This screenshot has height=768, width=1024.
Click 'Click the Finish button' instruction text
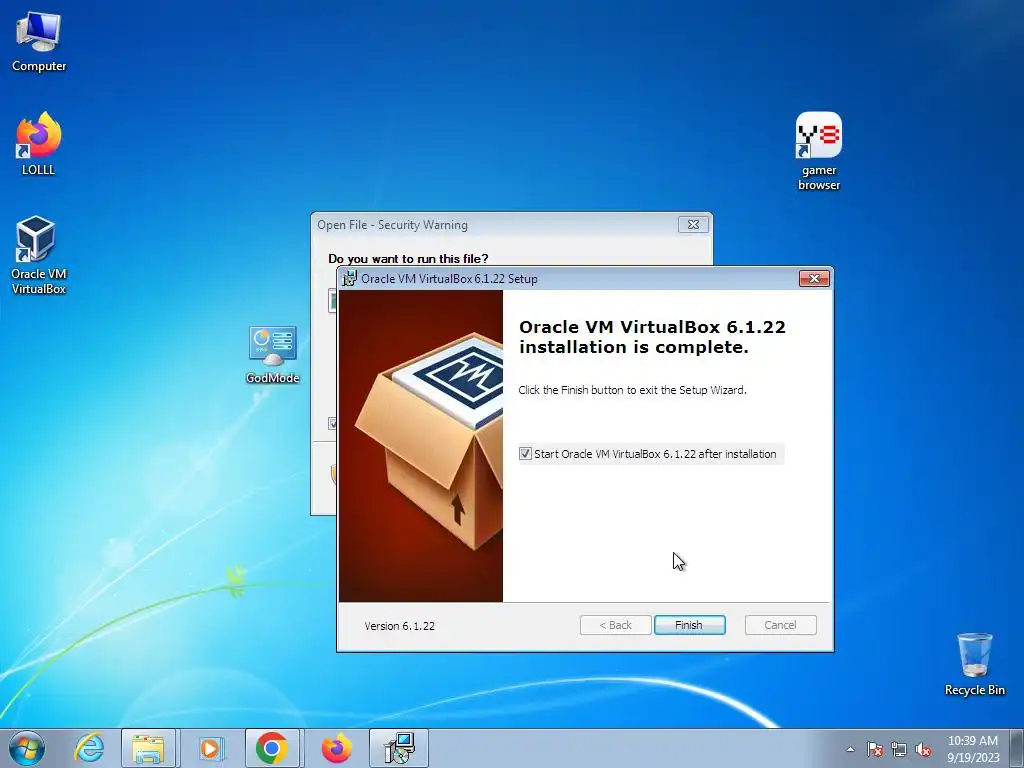[x=632, y=390]
